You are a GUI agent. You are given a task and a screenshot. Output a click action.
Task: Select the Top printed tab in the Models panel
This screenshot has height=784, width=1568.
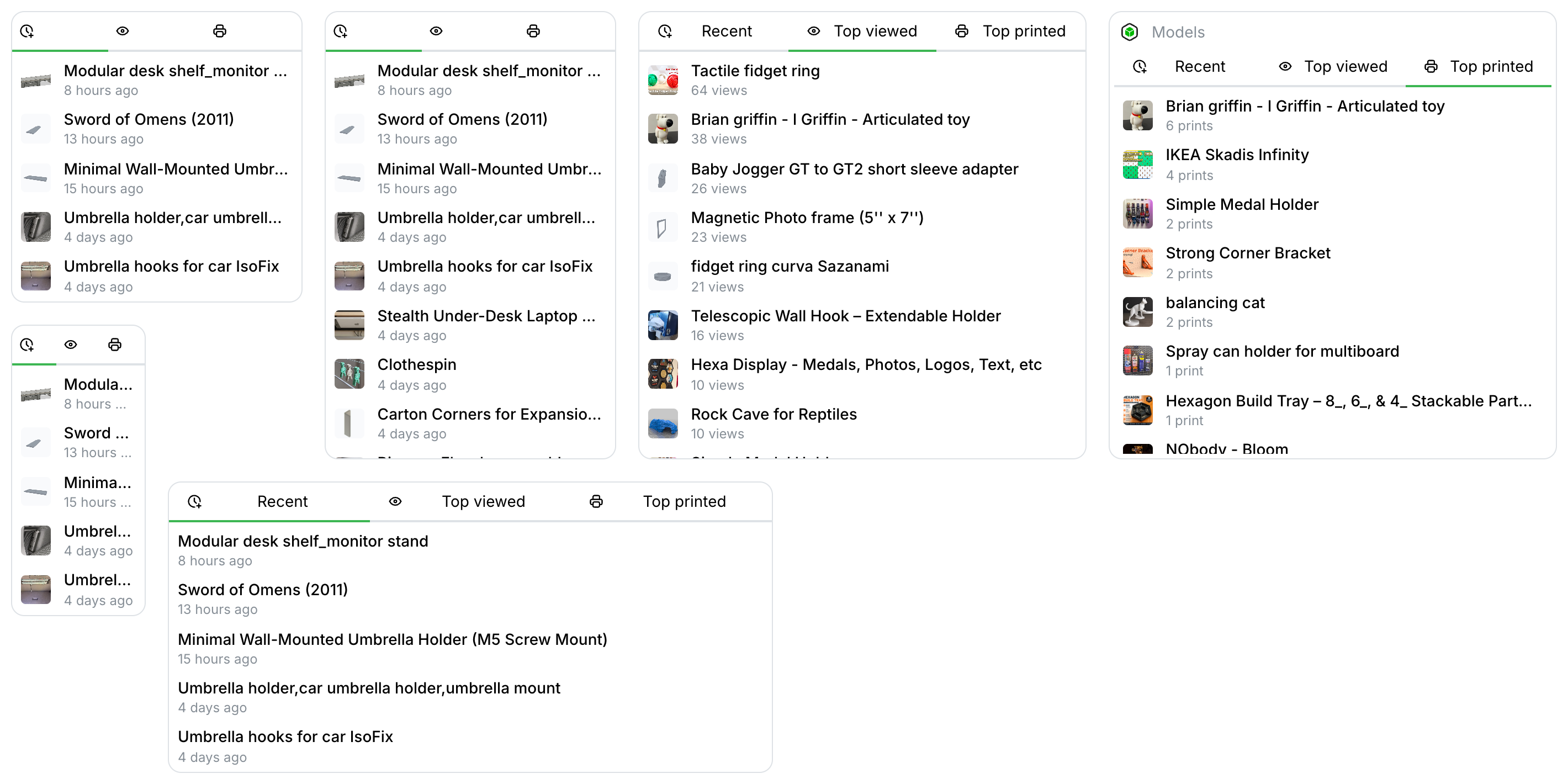point(1478,67)
